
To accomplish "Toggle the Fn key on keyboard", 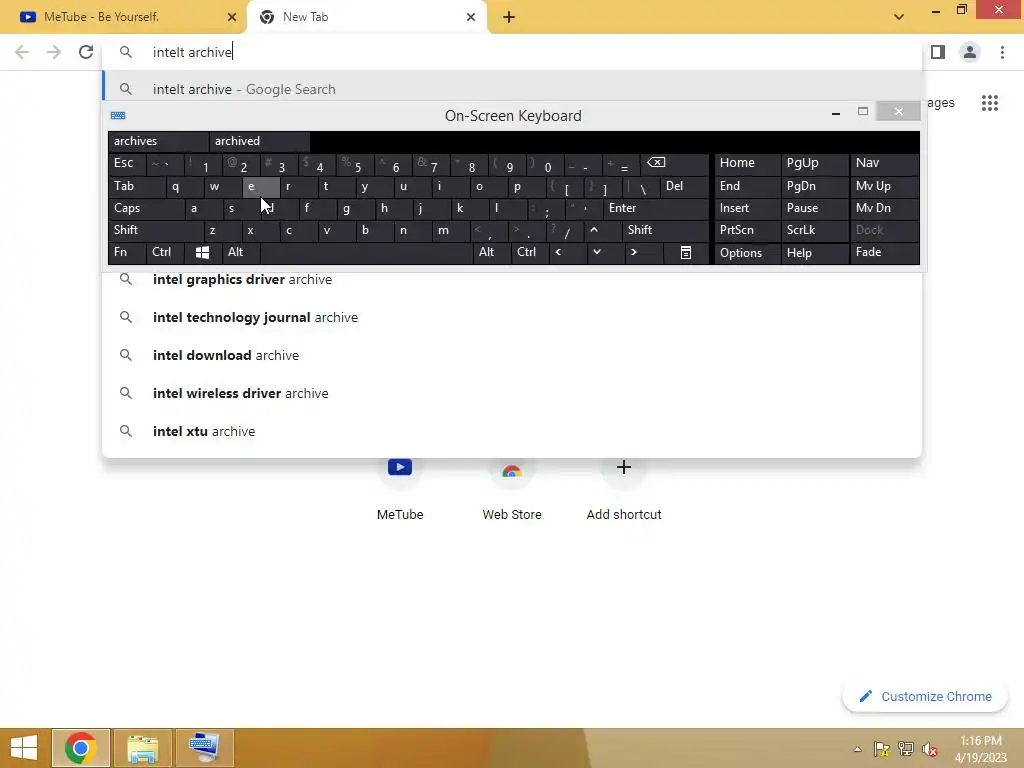I will click(x=127, y=253).
